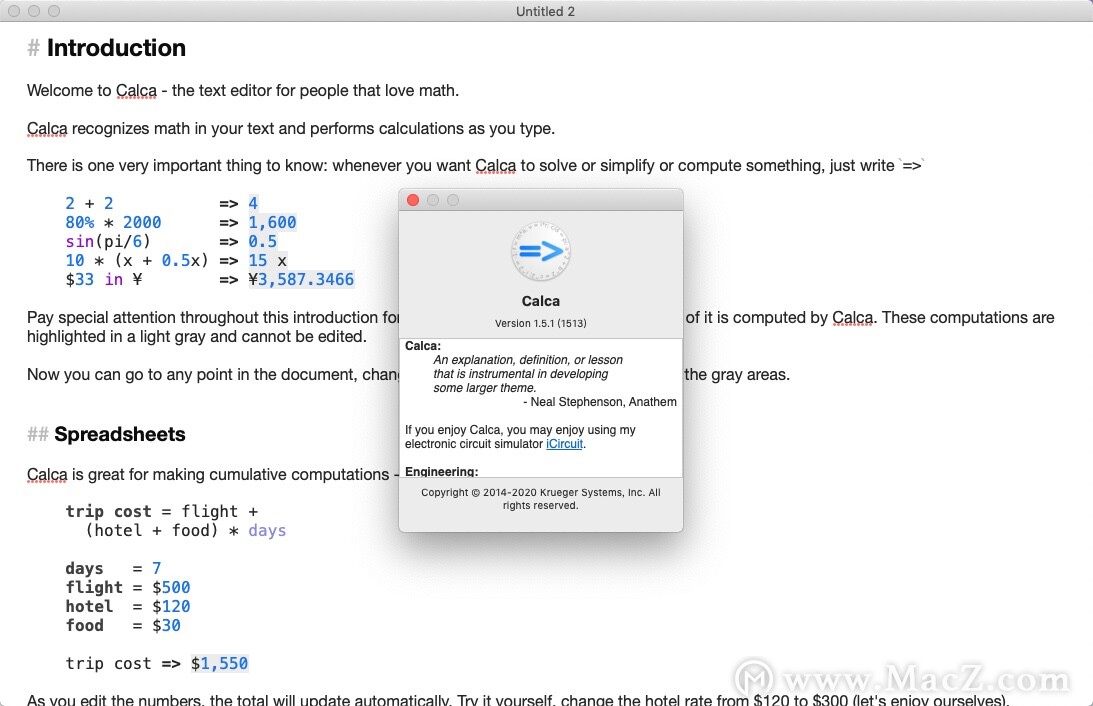
Task: Click the expression "10 * (x + 0.5x)"
Action: pyautogui.click(x=137, y=261)
